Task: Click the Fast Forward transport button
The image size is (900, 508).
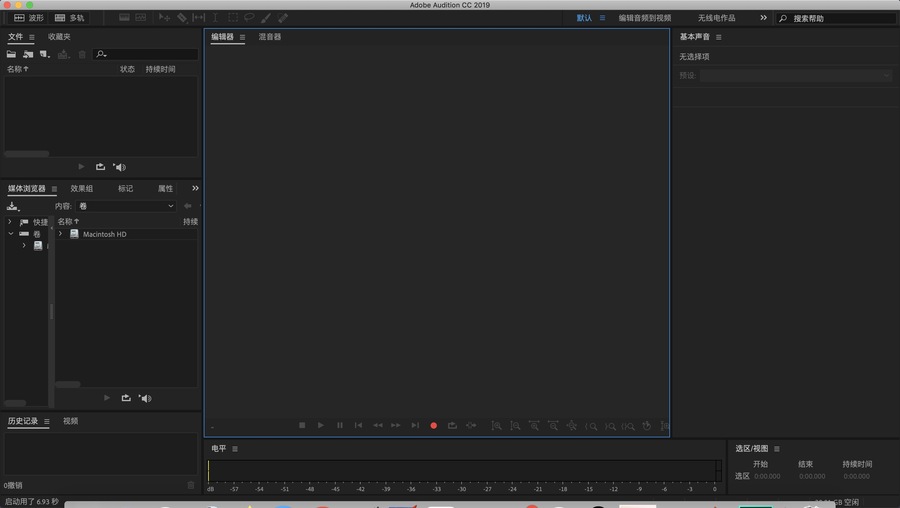Action: tap(396, 425)
